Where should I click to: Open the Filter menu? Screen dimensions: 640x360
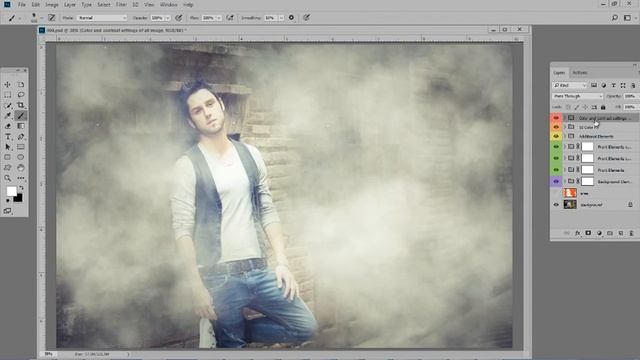(121, 4)
